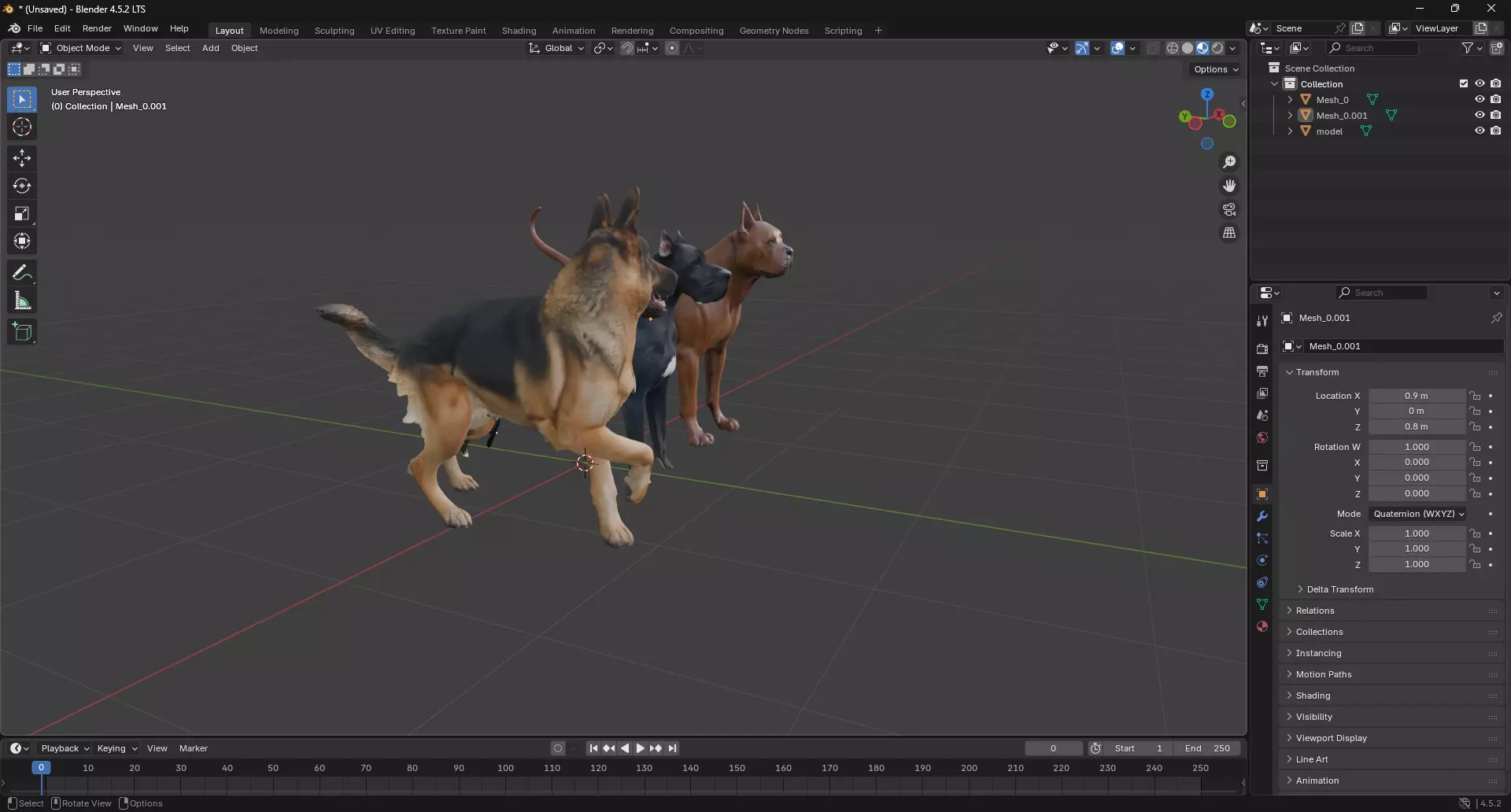Open the Physics properties tab
Screen dimensions: 1511x812
pyautogui.click(x=1262, y=560)
